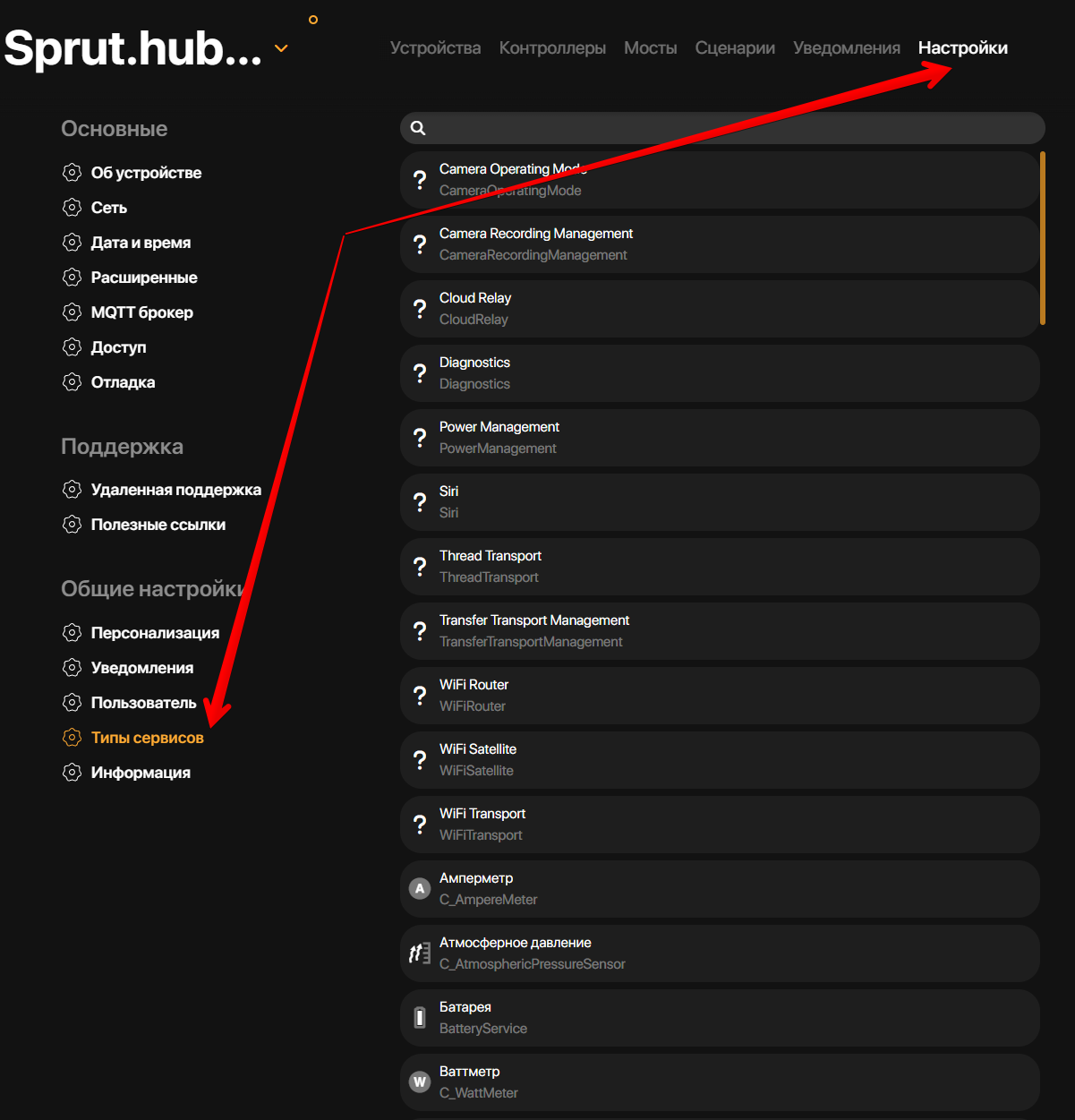Click gear icon beside MQTT брокер
The image size is (1075, 1120).
72,312
